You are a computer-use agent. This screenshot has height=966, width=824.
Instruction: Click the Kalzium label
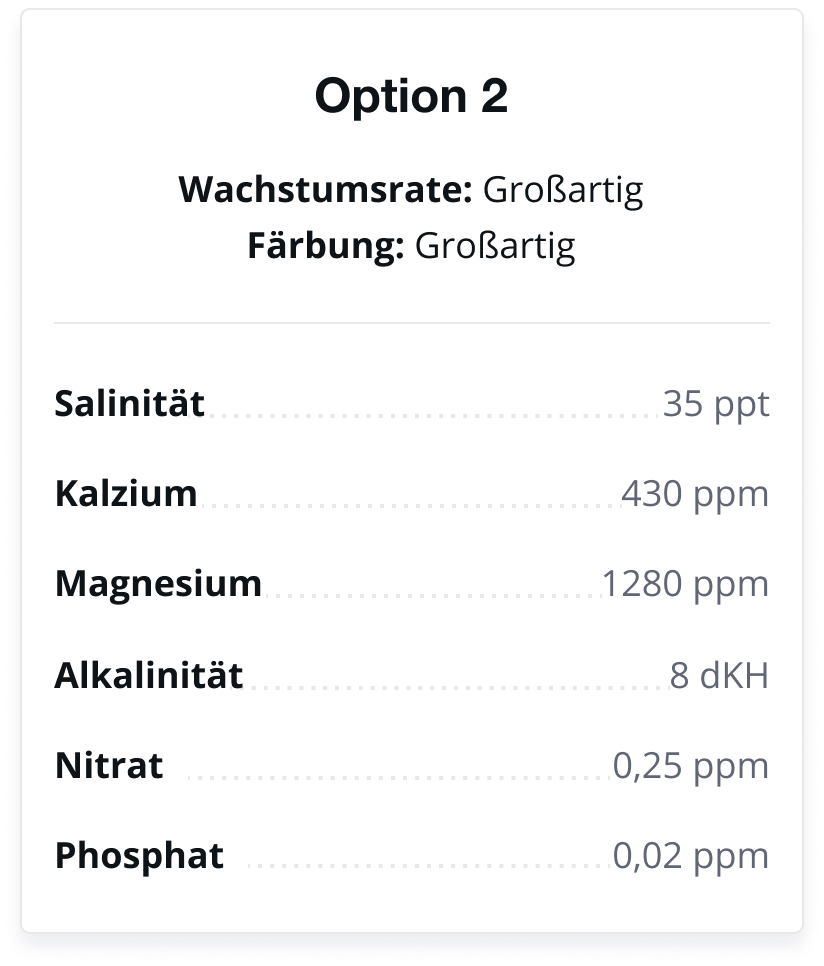(126, 493)
